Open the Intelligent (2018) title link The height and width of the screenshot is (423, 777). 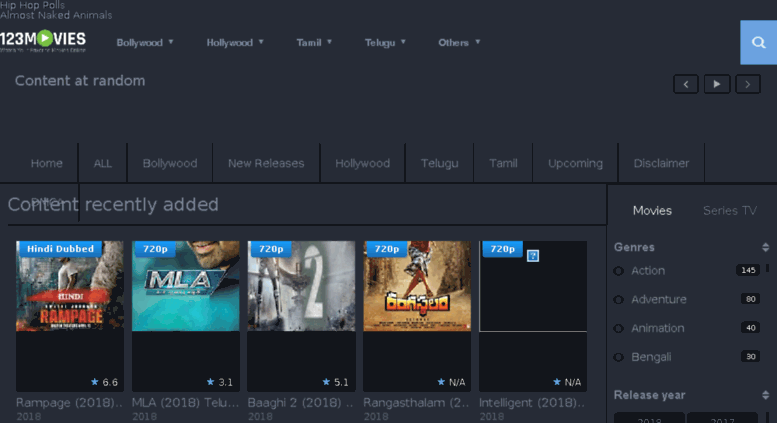(533, 403)
